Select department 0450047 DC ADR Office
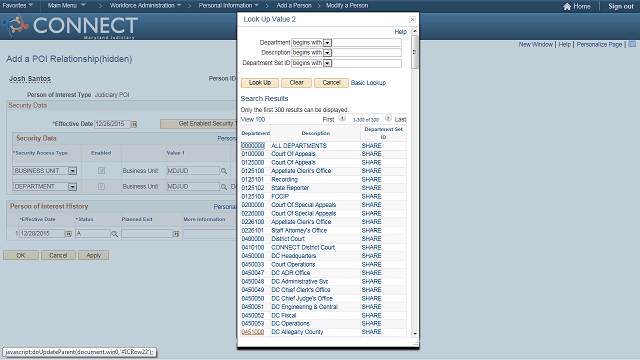 tap(253, 273)
